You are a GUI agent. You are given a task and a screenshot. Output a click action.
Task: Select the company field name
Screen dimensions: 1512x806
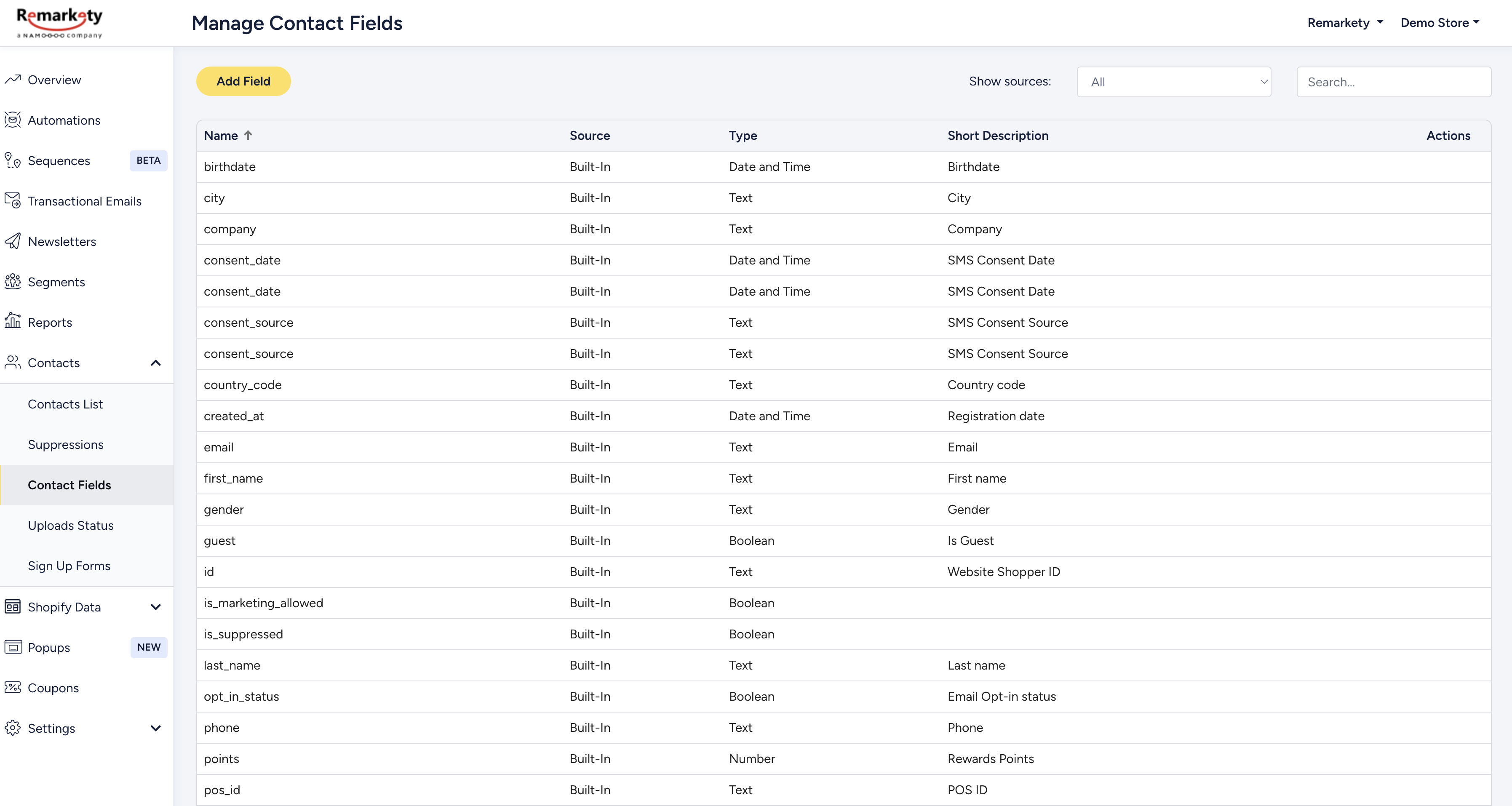(x=230, y=229)
